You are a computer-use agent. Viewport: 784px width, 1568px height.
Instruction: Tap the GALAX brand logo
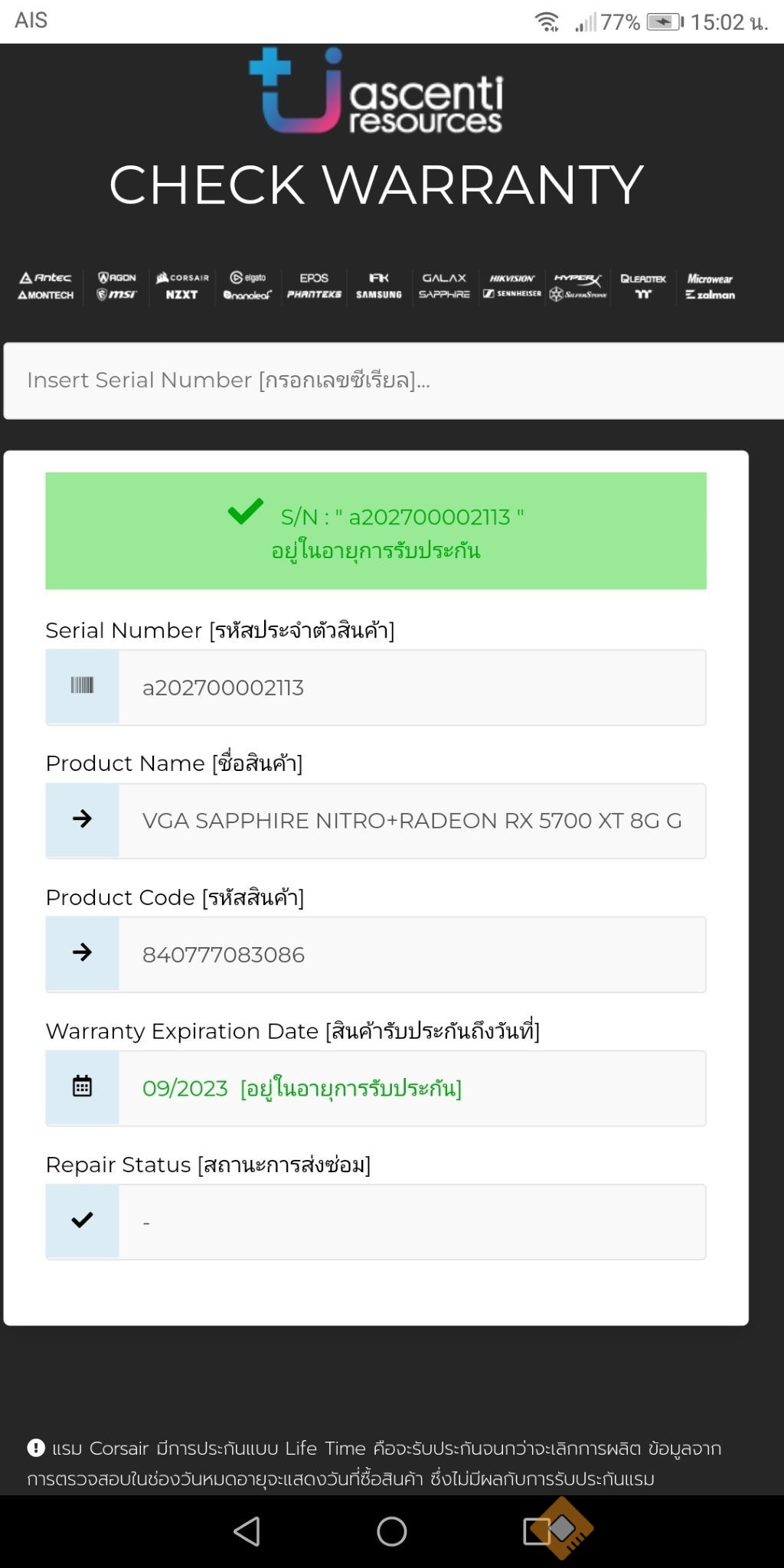pos(444,278)
